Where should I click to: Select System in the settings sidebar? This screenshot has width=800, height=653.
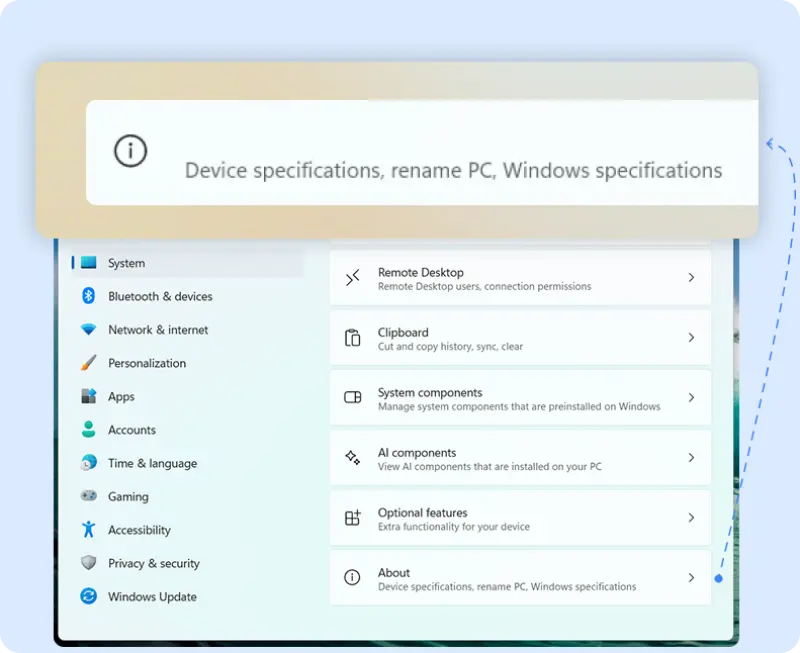(x=187, y=263)
